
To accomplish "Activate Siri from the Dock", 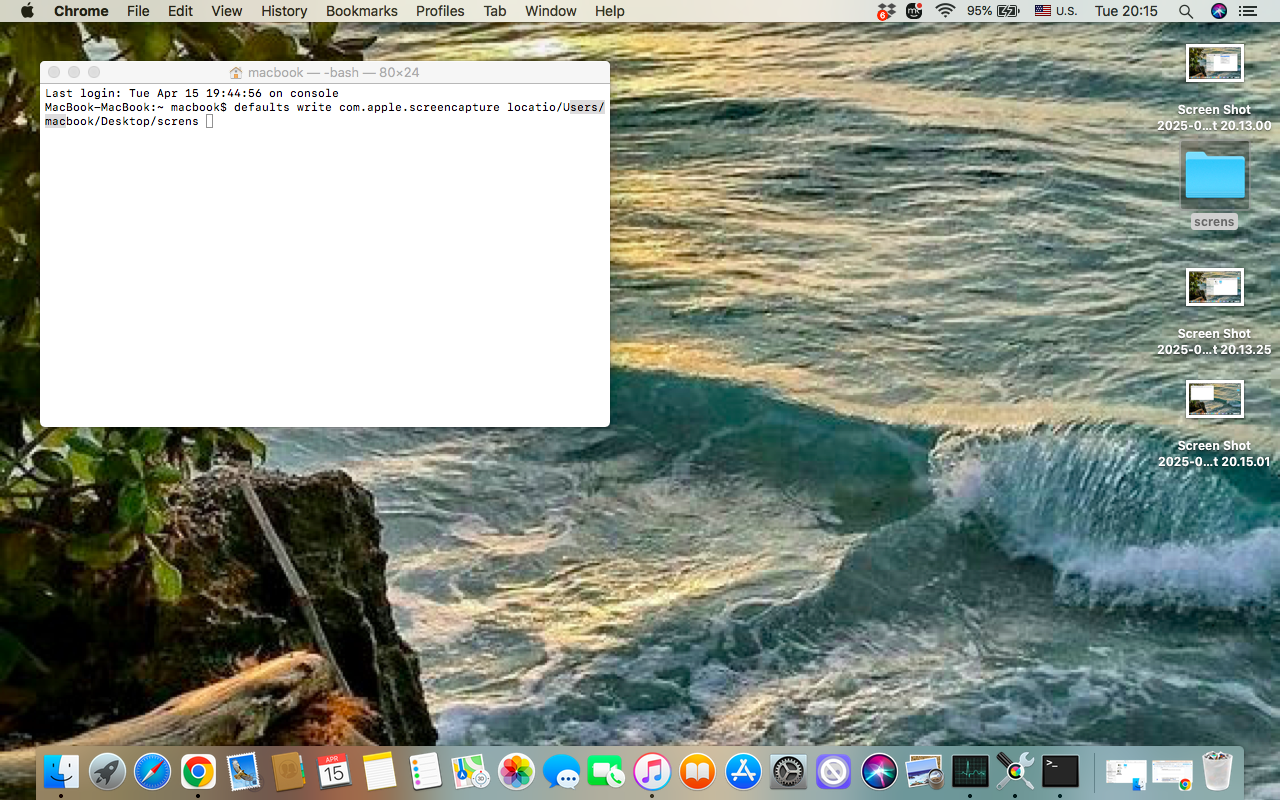I will 879,770.
